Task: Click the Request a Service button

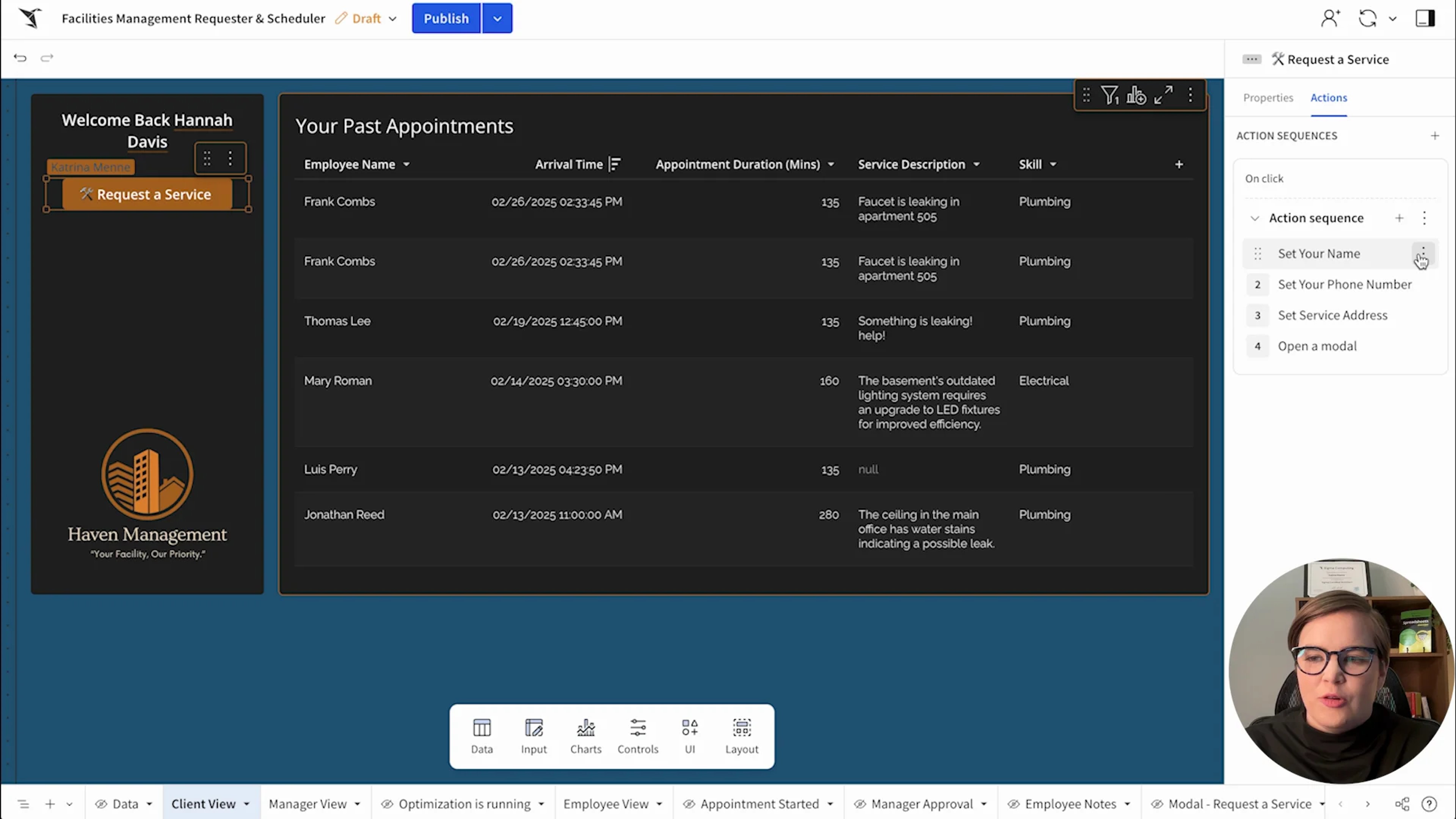Action: tap(147, 195)
